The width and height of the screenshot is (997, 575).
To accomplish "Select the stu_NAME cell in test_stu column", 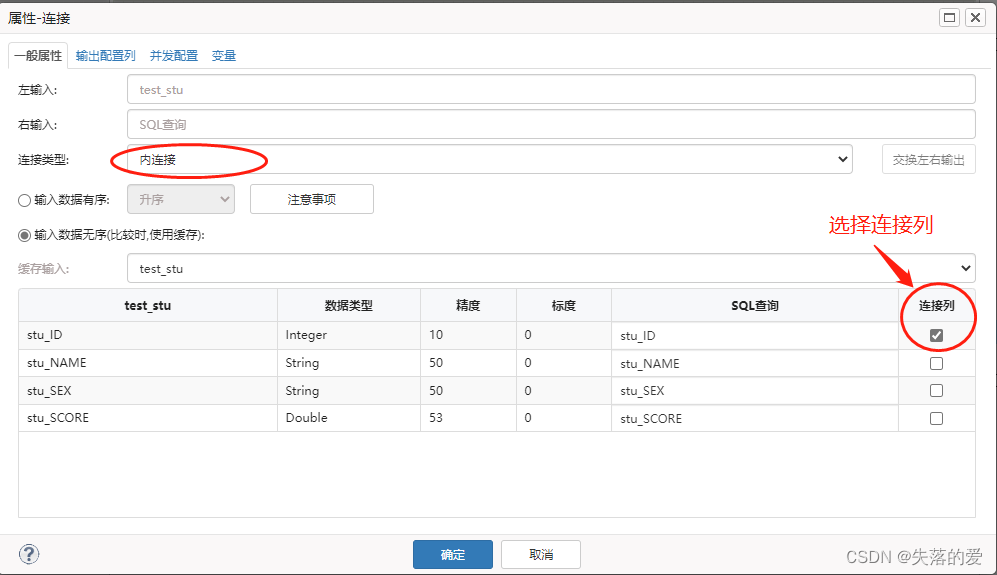I will [148, 363].
